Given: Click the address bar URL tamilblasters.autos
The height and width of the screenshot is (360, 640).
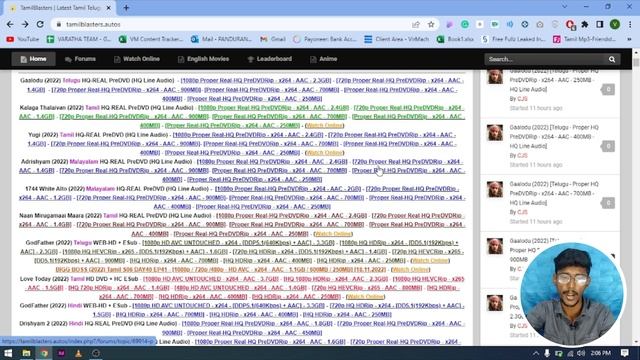Looking at the screenshot, I should tap(93, 24).
